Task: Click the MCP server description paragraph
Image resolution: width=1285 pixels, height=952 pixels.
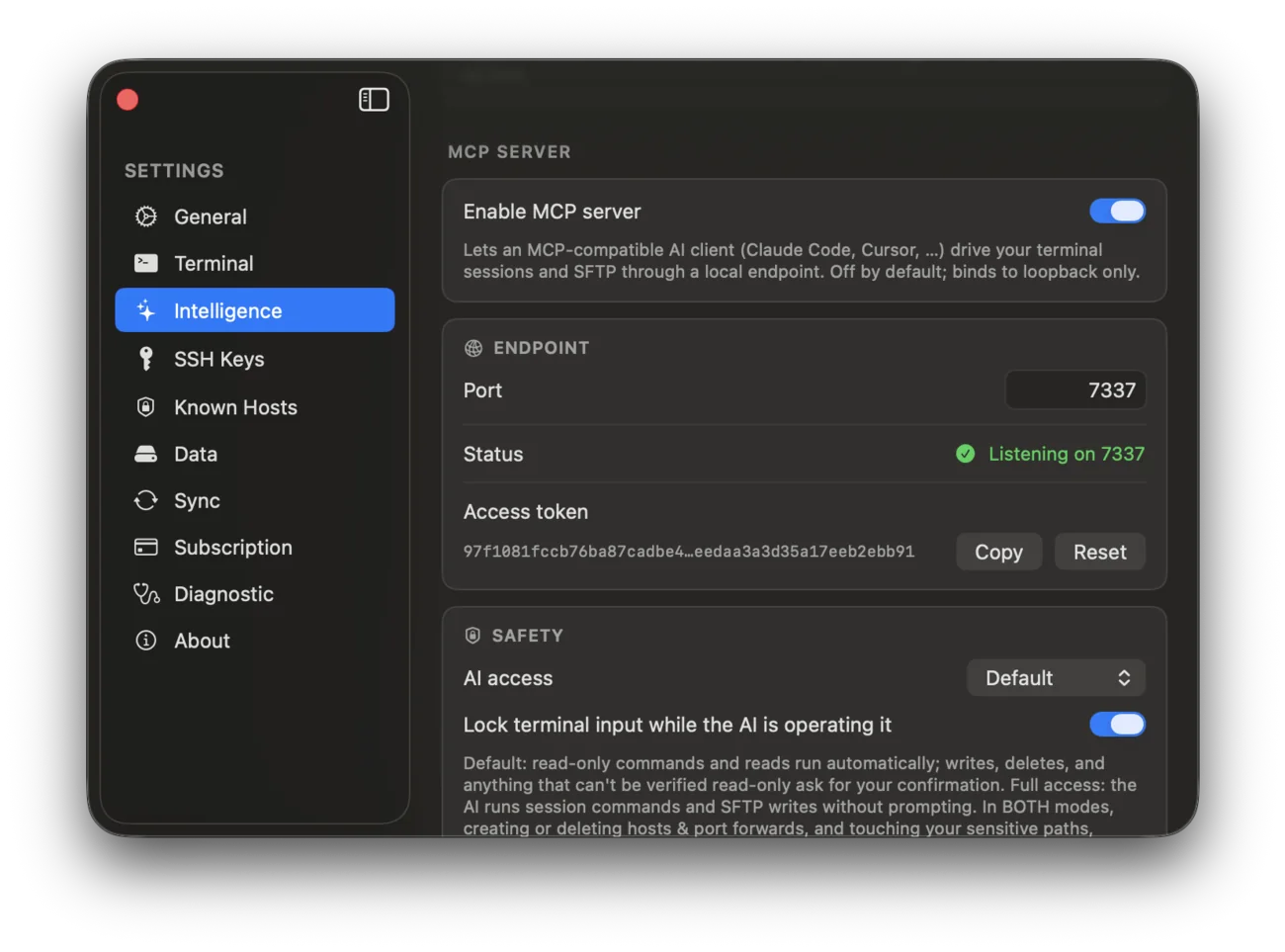Action: point(802,261)
